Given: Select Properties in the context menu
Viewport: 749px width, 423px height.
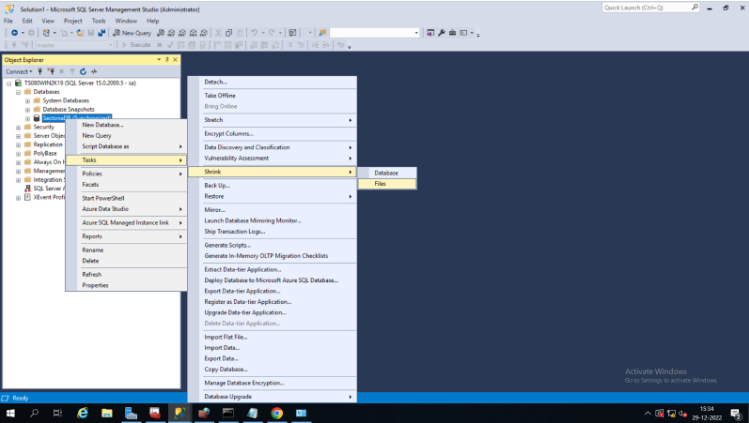Looking at the screenshot, I should point(95,285).
